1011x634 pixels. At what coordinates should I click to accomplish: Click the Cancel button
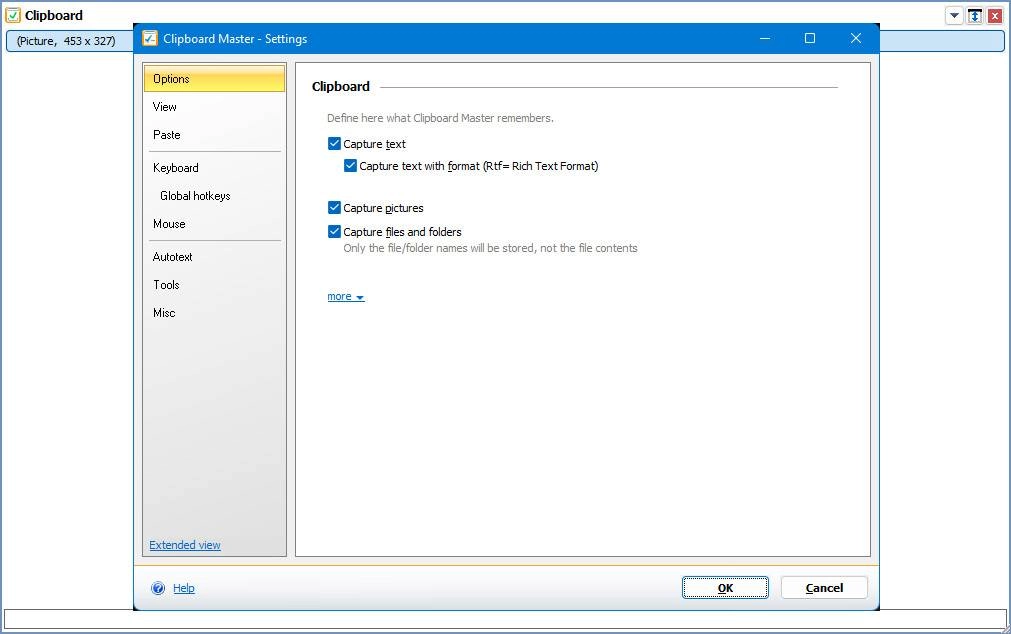click(x=824, y=588)
